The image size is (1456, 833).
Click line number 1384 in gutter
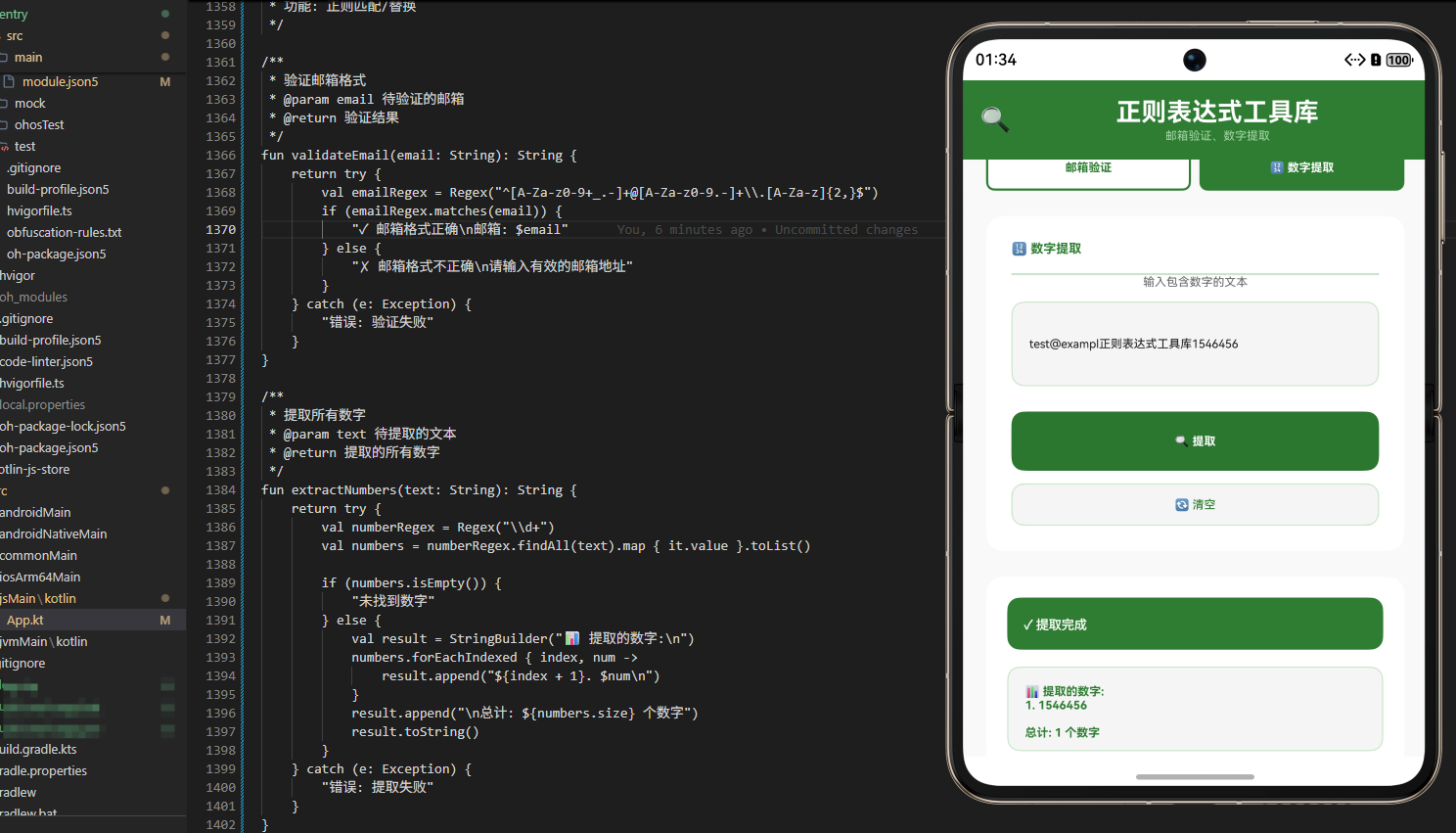pyautogui.click(x=220, y=489)
